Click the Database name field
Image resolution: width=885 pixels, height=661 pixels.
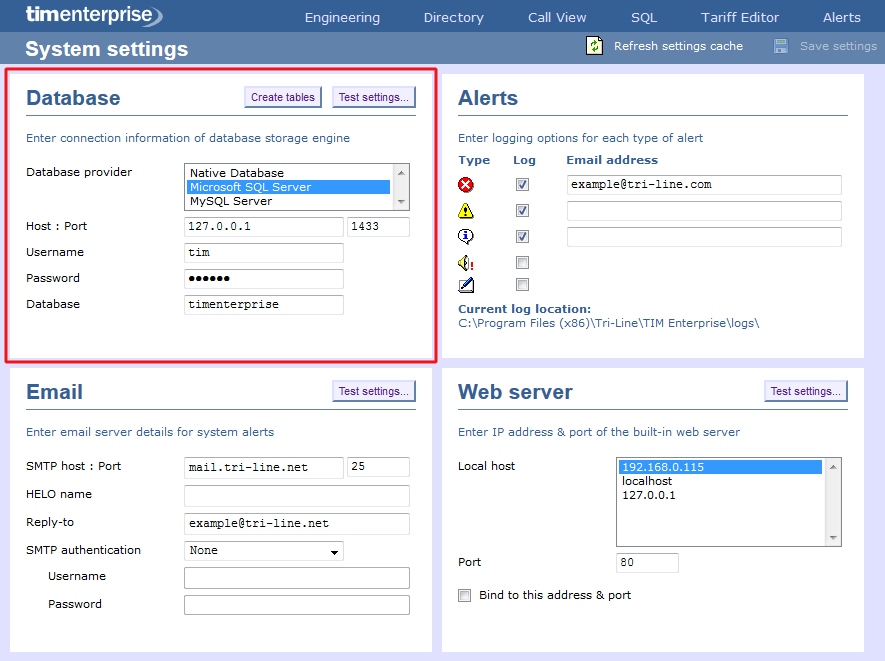pyautogui.click(x=264, y=304)
